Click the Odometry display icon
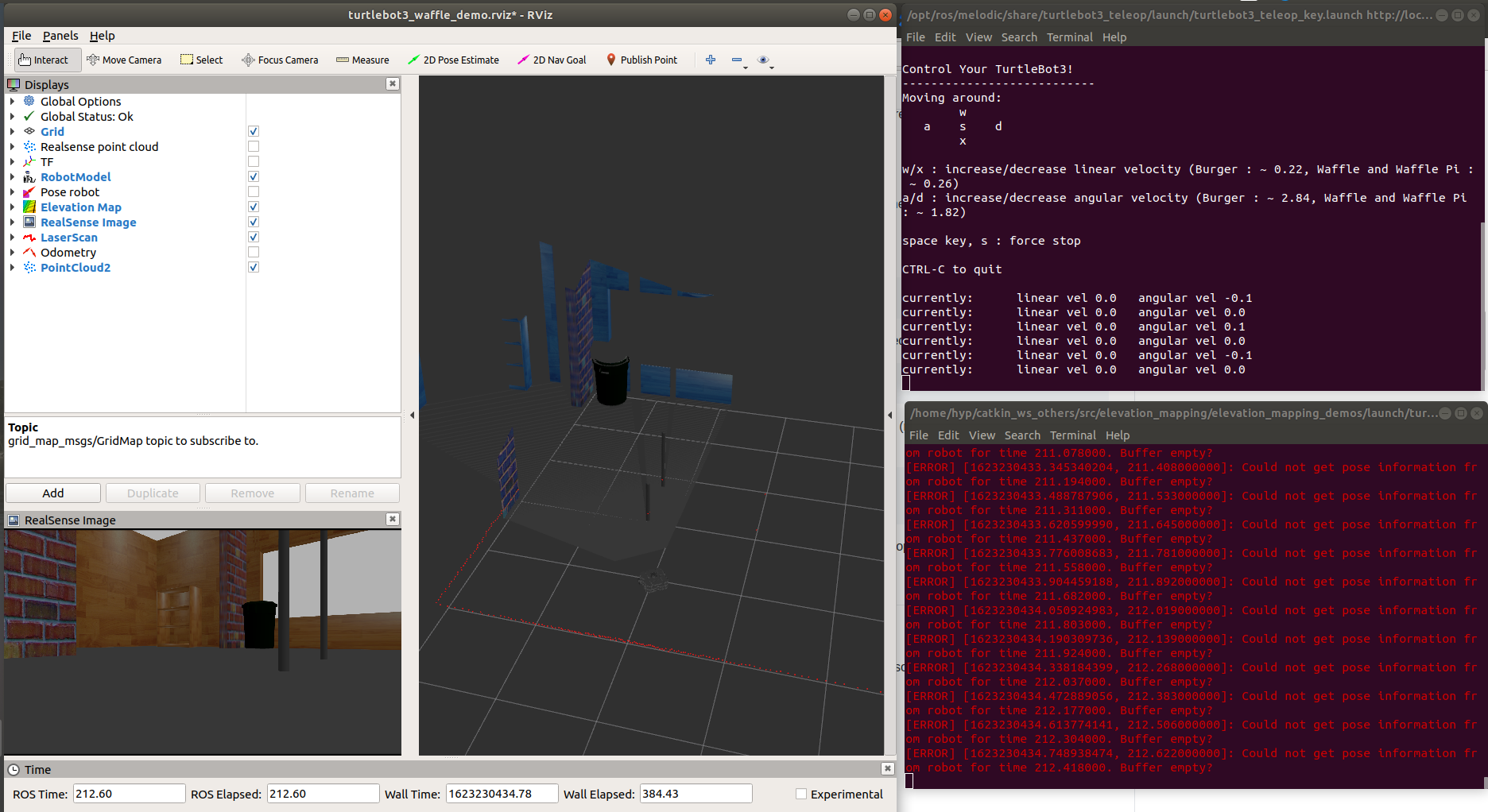This screenshot has height=812, width=1488. pos(29,252)
